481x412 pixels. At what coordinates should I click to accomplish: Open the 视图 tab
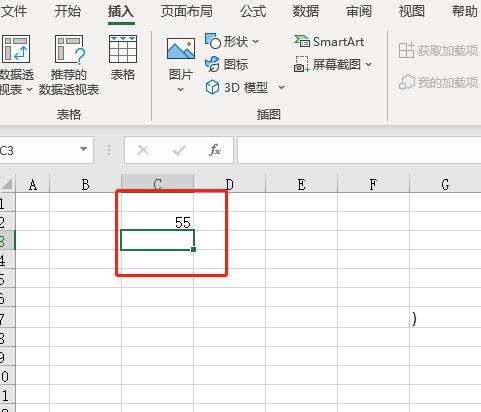pyautogui.click(x=412, y=12)
